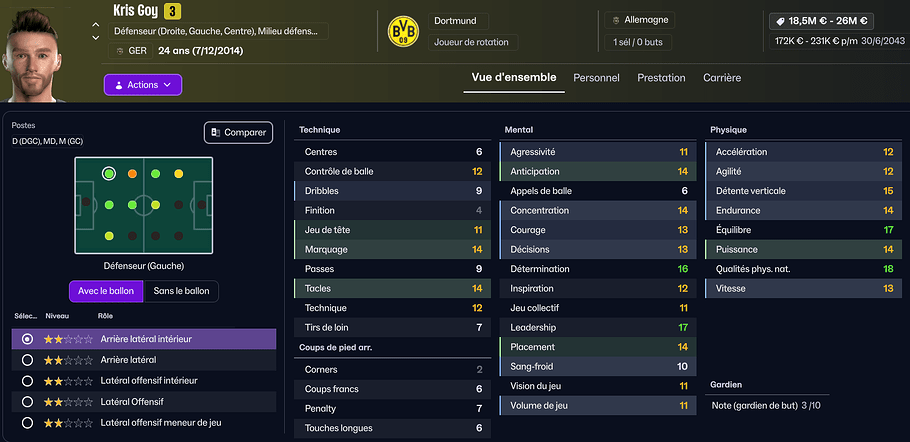Select the Latéral Offensif role radio button
The width and height of the screenshot is (910, 442).
tap(27, 402)
